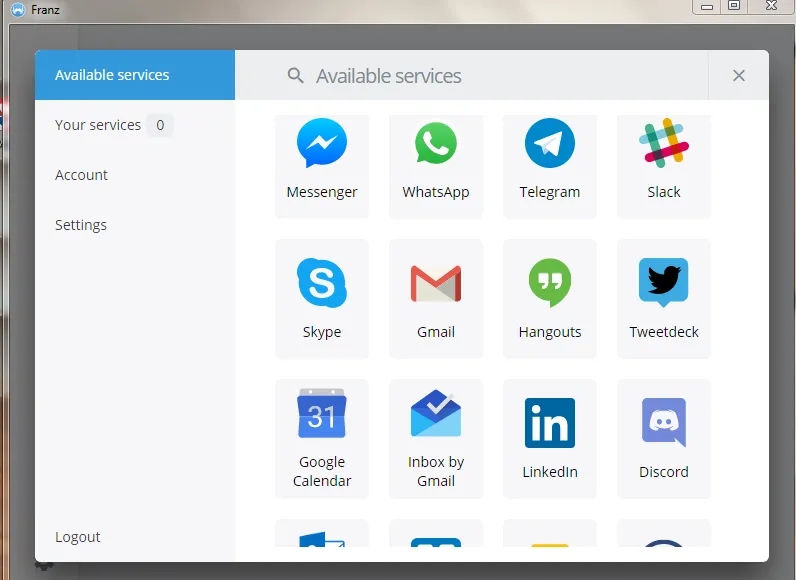Select the LinkedIn service icon

click(550, 423)
